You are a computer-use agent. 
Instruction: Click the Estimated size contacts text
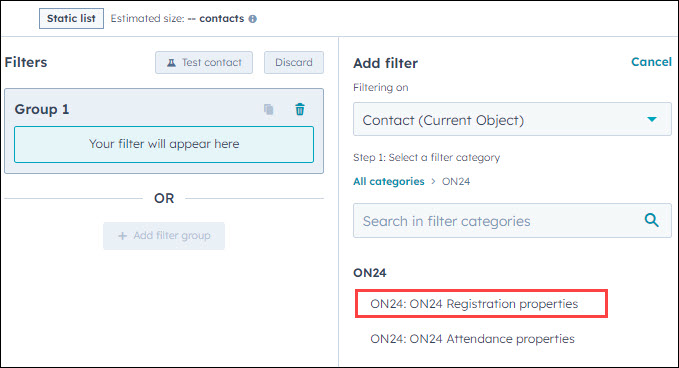[178, 19]
